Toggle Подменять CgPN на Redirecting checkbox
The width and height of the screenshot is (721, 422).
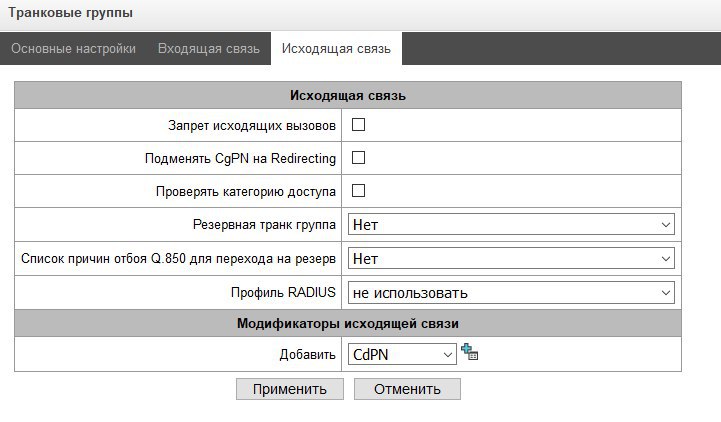[358, 158]
